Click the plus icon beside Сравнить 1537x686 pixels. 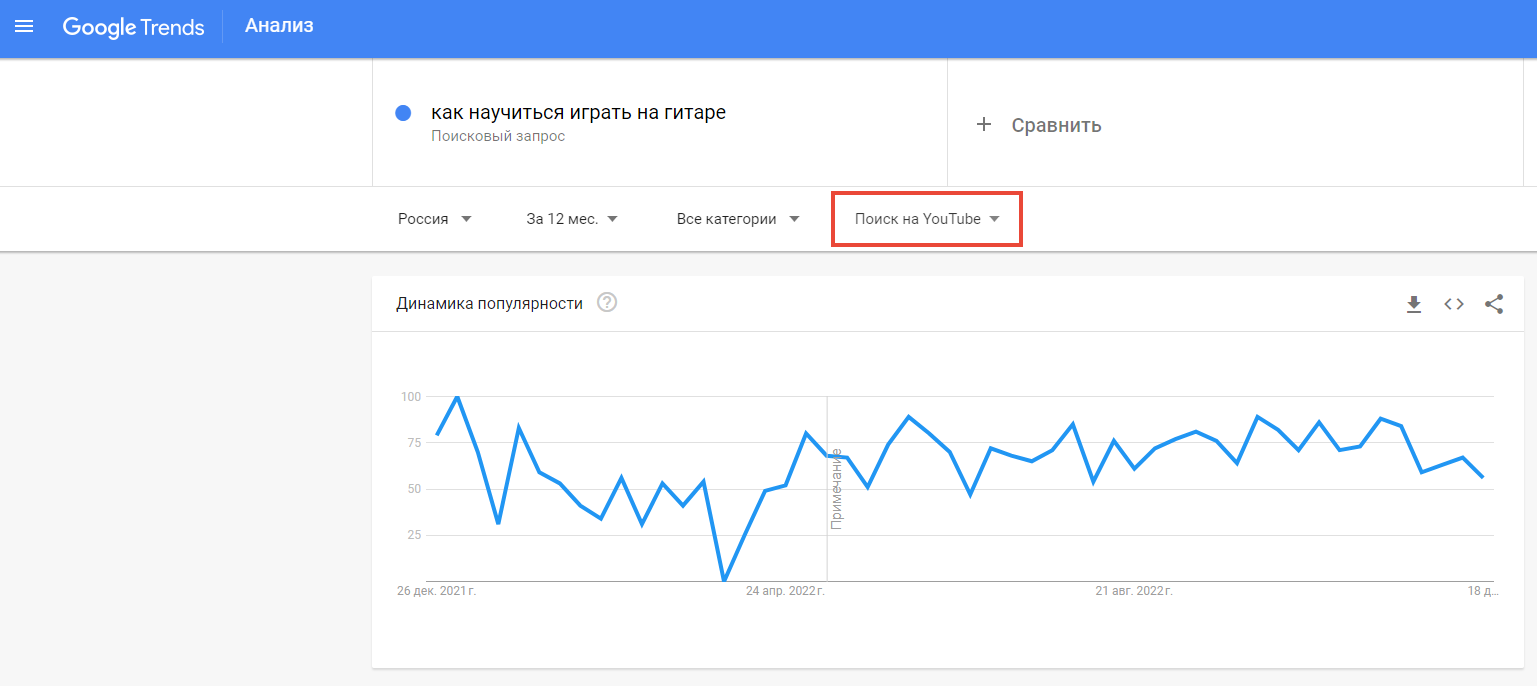(x=984, y=124)
